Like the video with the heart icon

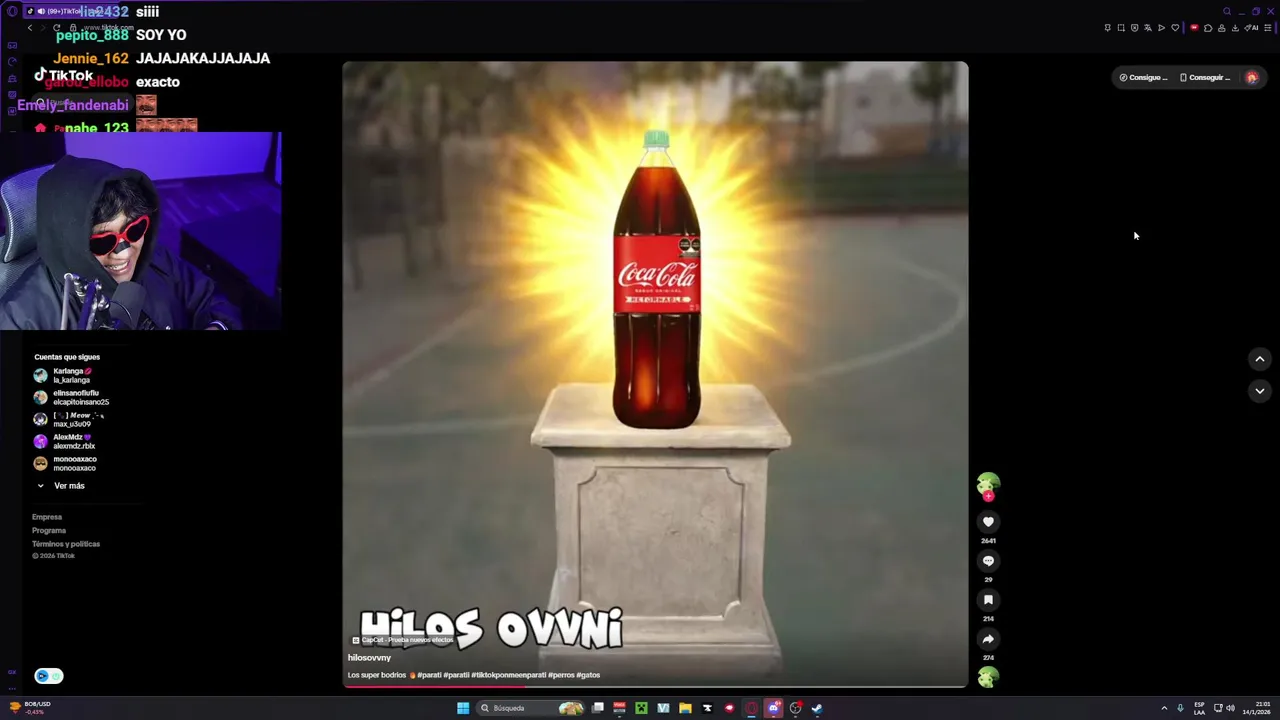(x=988, y=522)
